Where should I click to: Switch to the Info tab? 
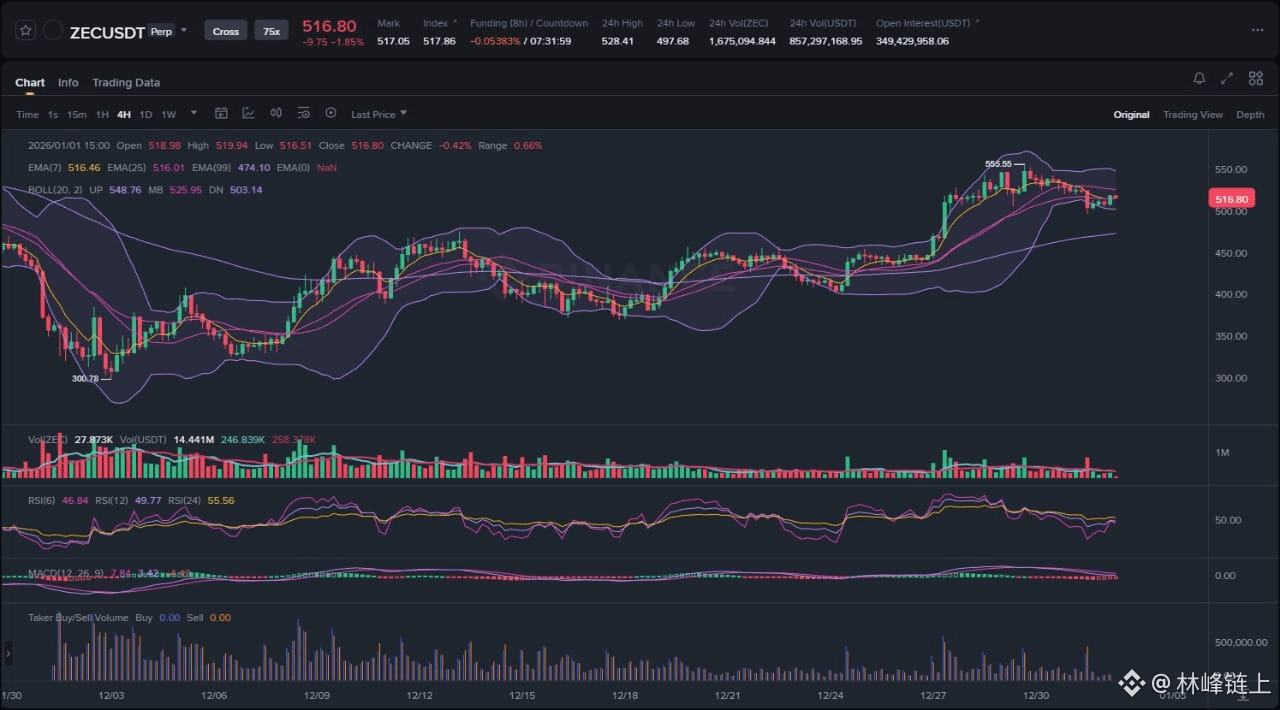coord(68,83)
